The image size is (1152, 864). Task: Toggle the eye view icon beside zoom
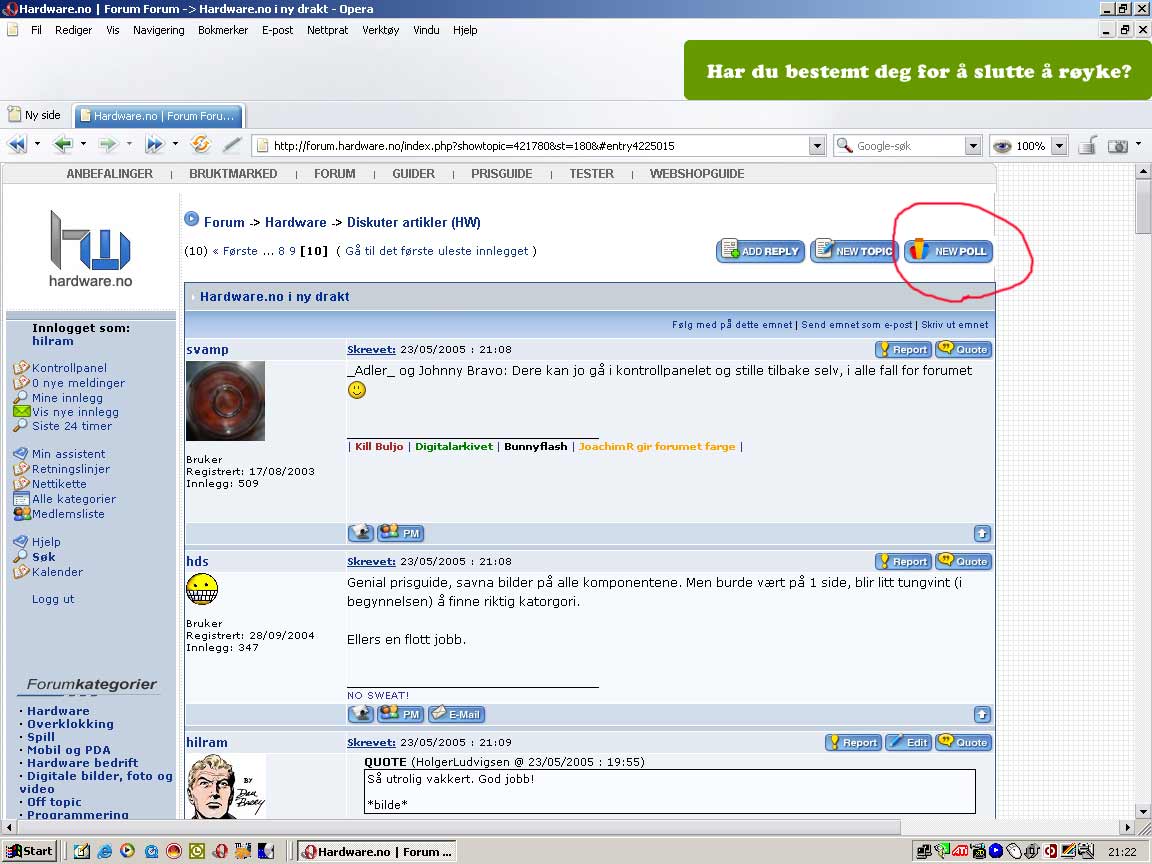(x=1001, y=146)
